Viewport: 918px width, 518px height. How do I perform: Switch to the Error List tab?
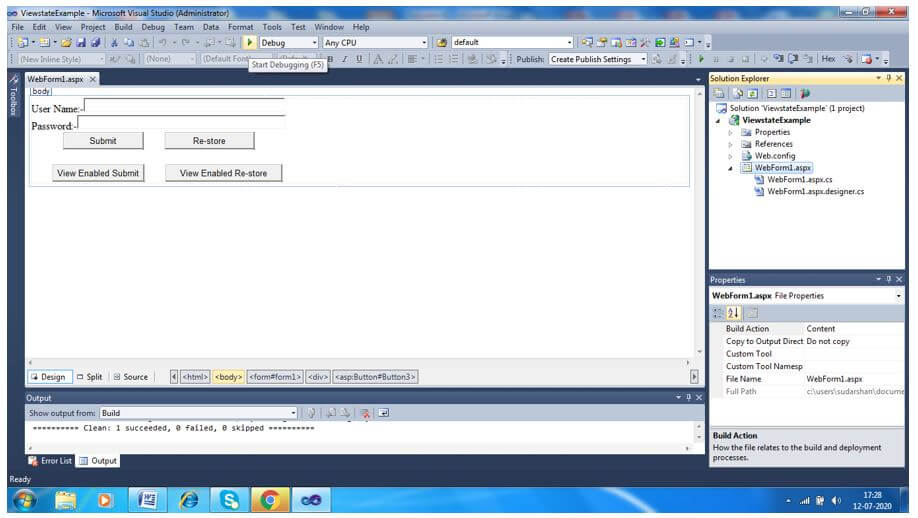[50, 461]
